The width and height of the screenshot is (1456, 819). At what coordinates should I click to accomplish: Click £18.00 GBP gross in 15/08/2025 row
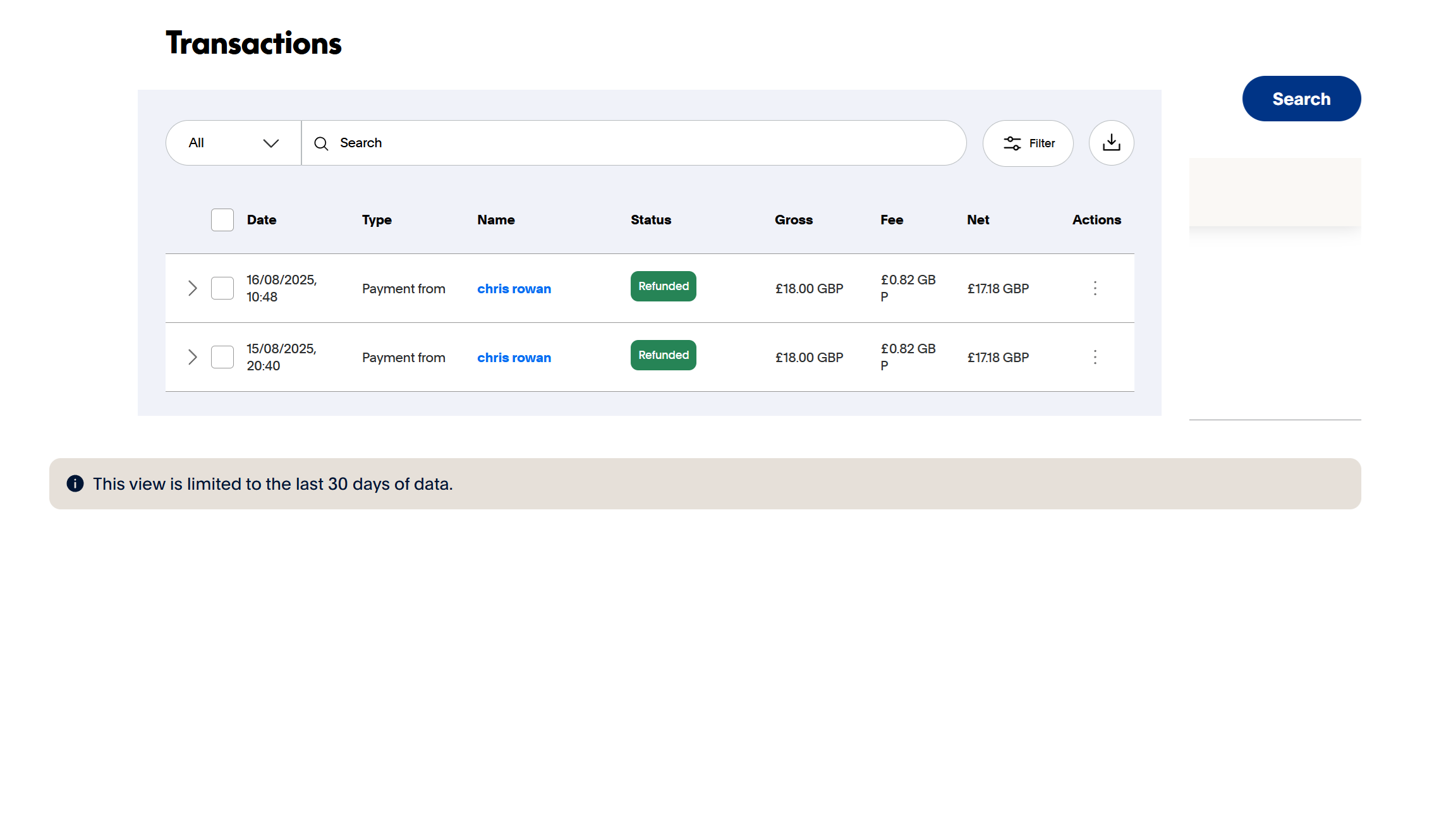809,358
